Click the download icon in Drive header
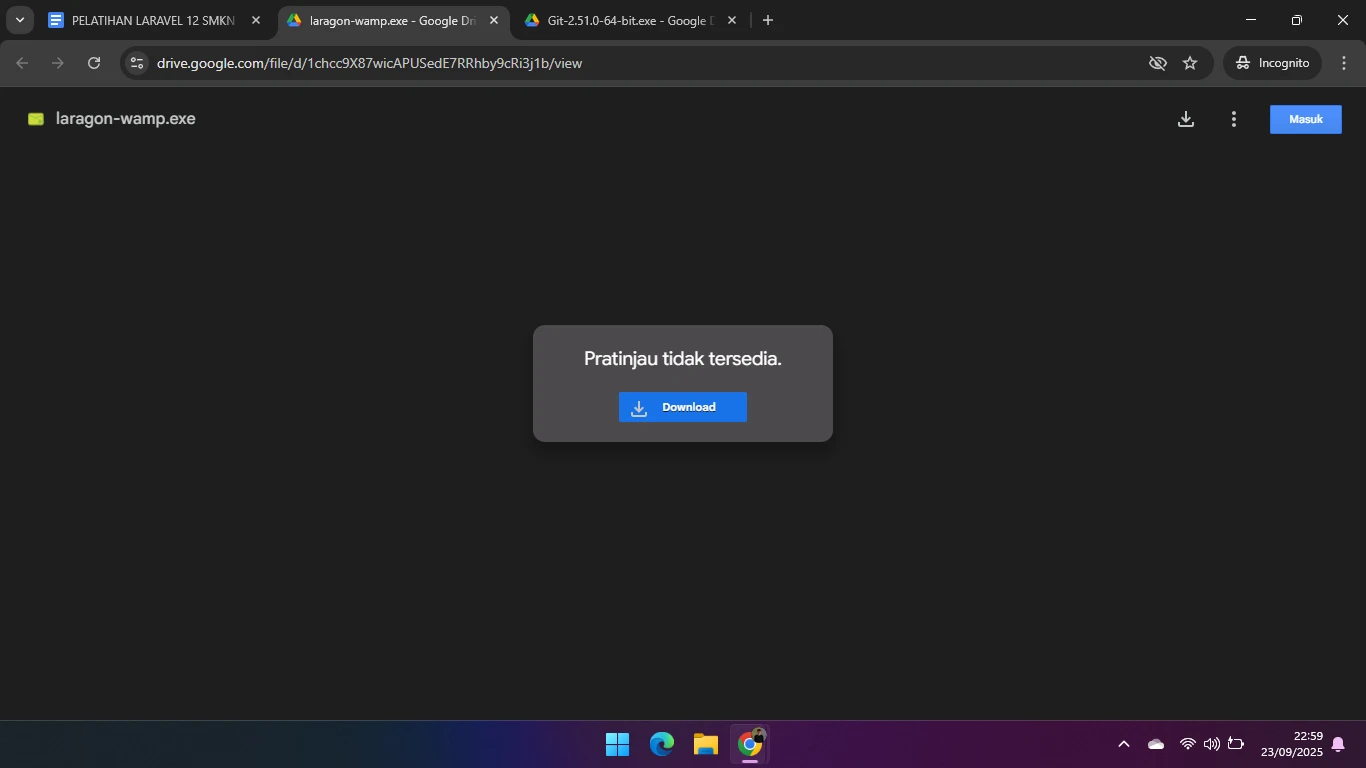1366x768 pixels. [1185, 119]
